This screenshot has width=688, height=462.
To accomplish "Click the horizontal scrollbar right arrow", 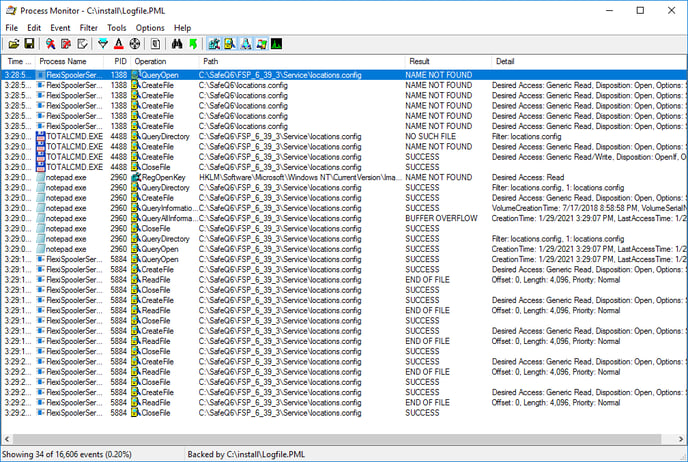I will tap(681, 439).
